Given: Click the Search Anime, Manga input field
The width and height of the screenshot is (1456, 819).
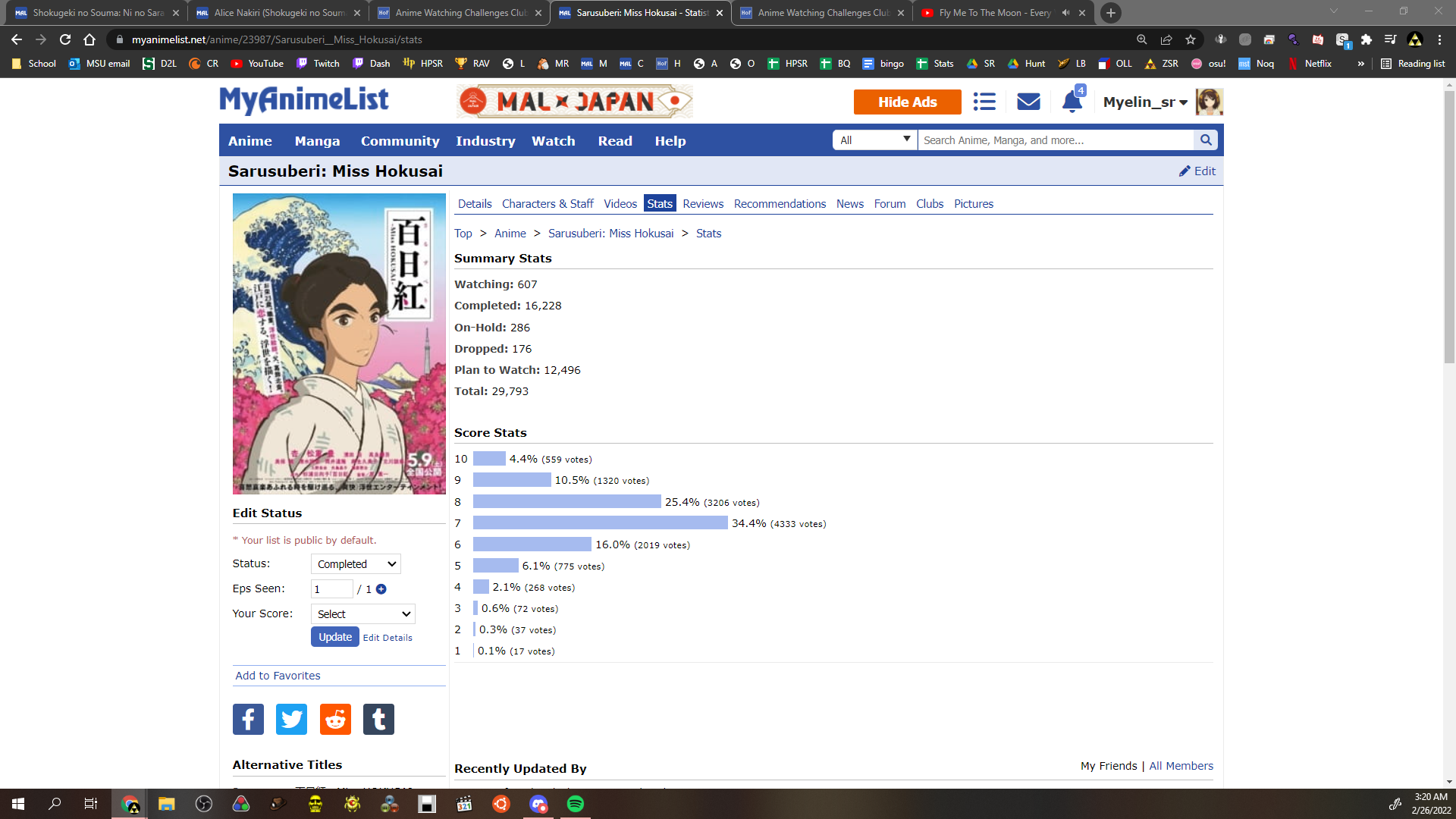Looking at the screenshot, I should pos(1054,140).
